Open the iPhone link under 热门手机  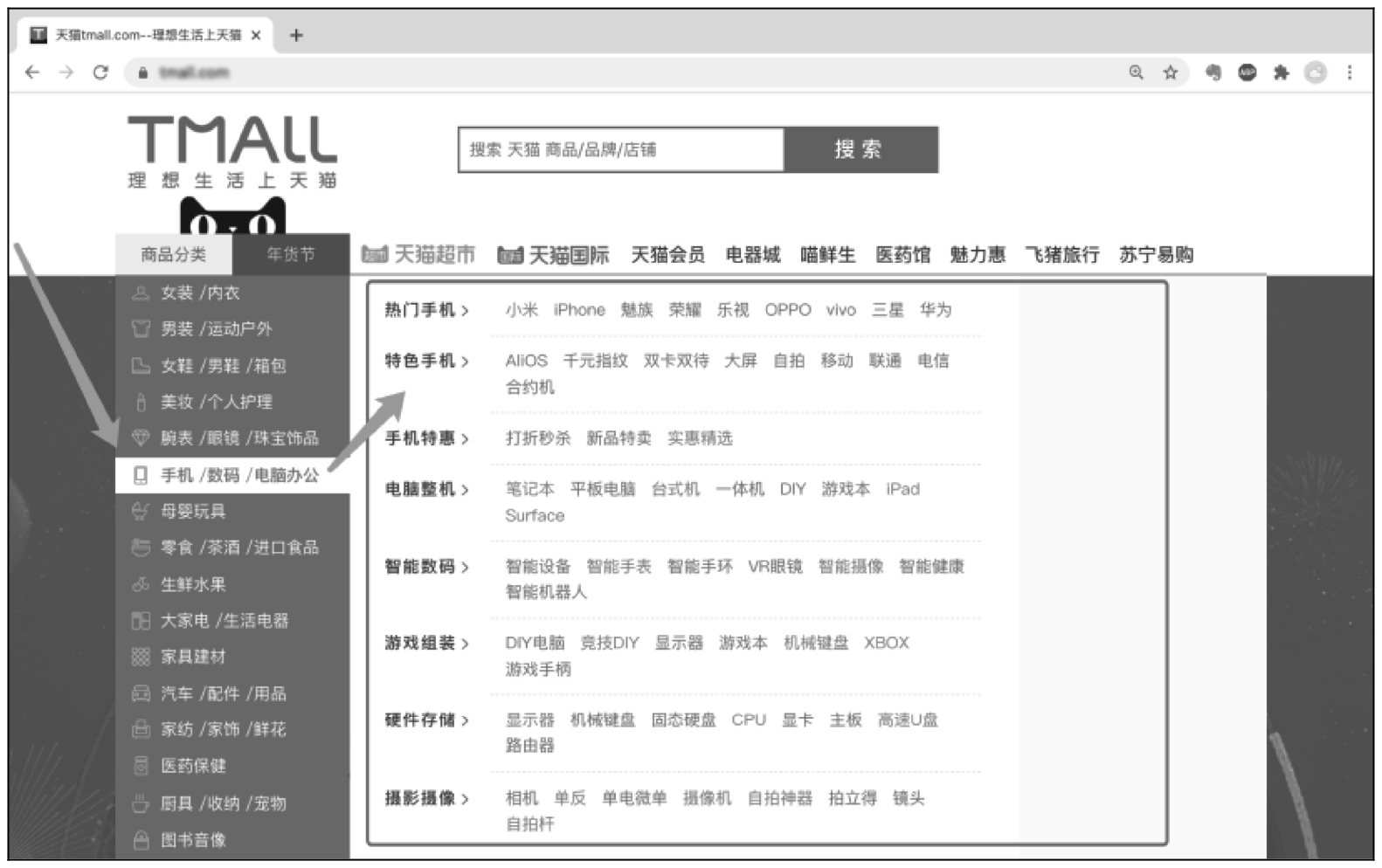coord(579,310)
